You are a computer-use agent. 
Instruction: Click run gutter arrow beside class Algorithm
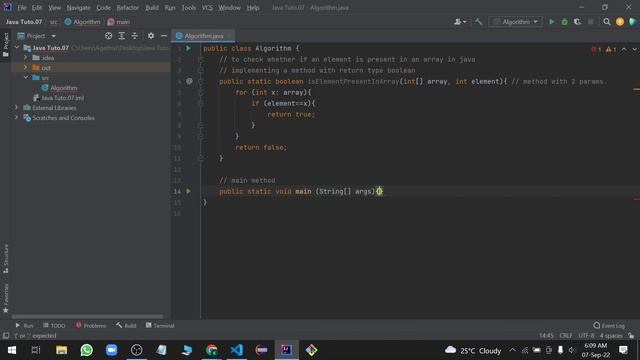(x=189, y=48)
